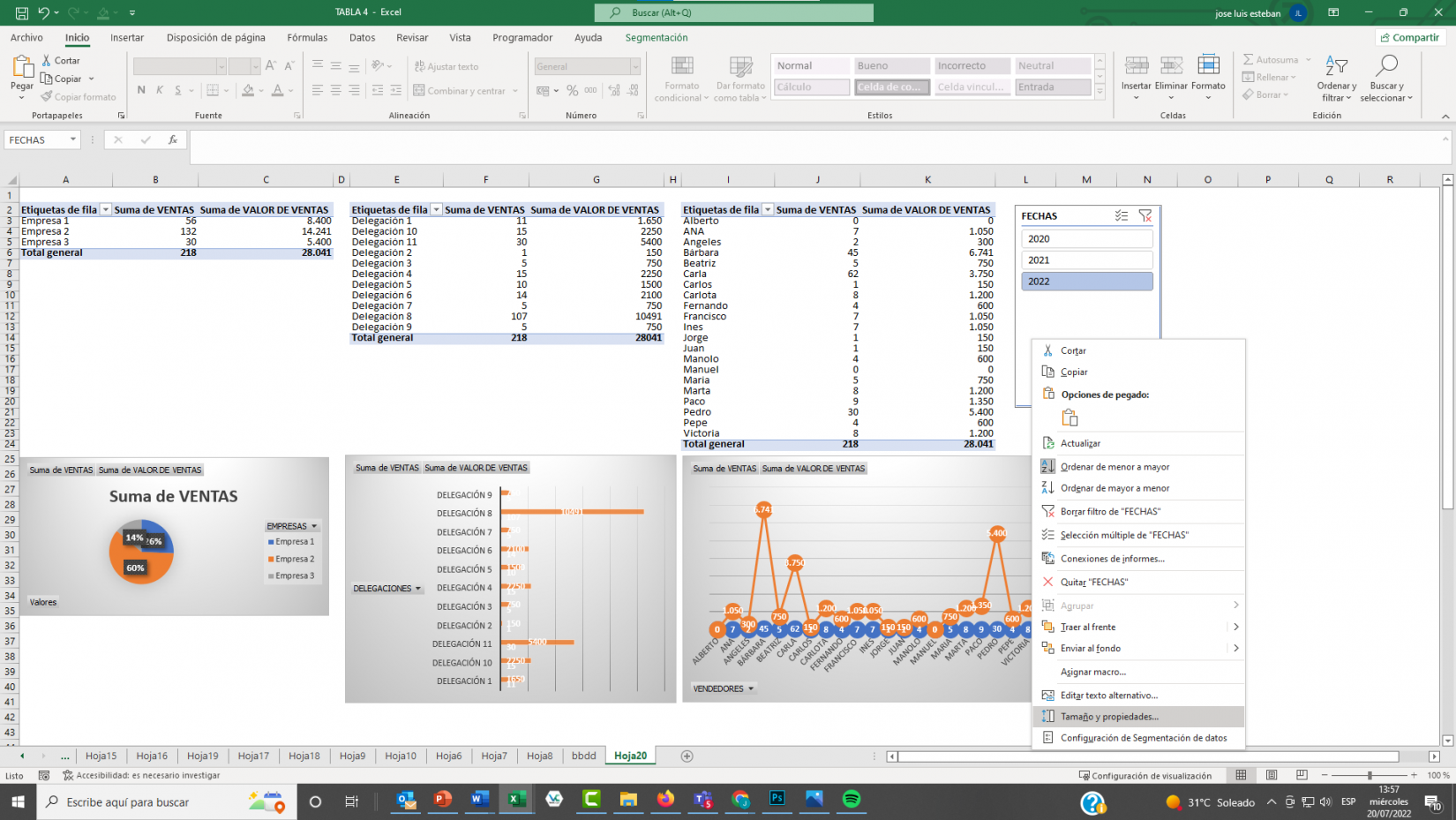The height and width of the screenshot is (820, 1456).
Task: Open the Insertar ribbon tab
Action: (x=127, y=38)
